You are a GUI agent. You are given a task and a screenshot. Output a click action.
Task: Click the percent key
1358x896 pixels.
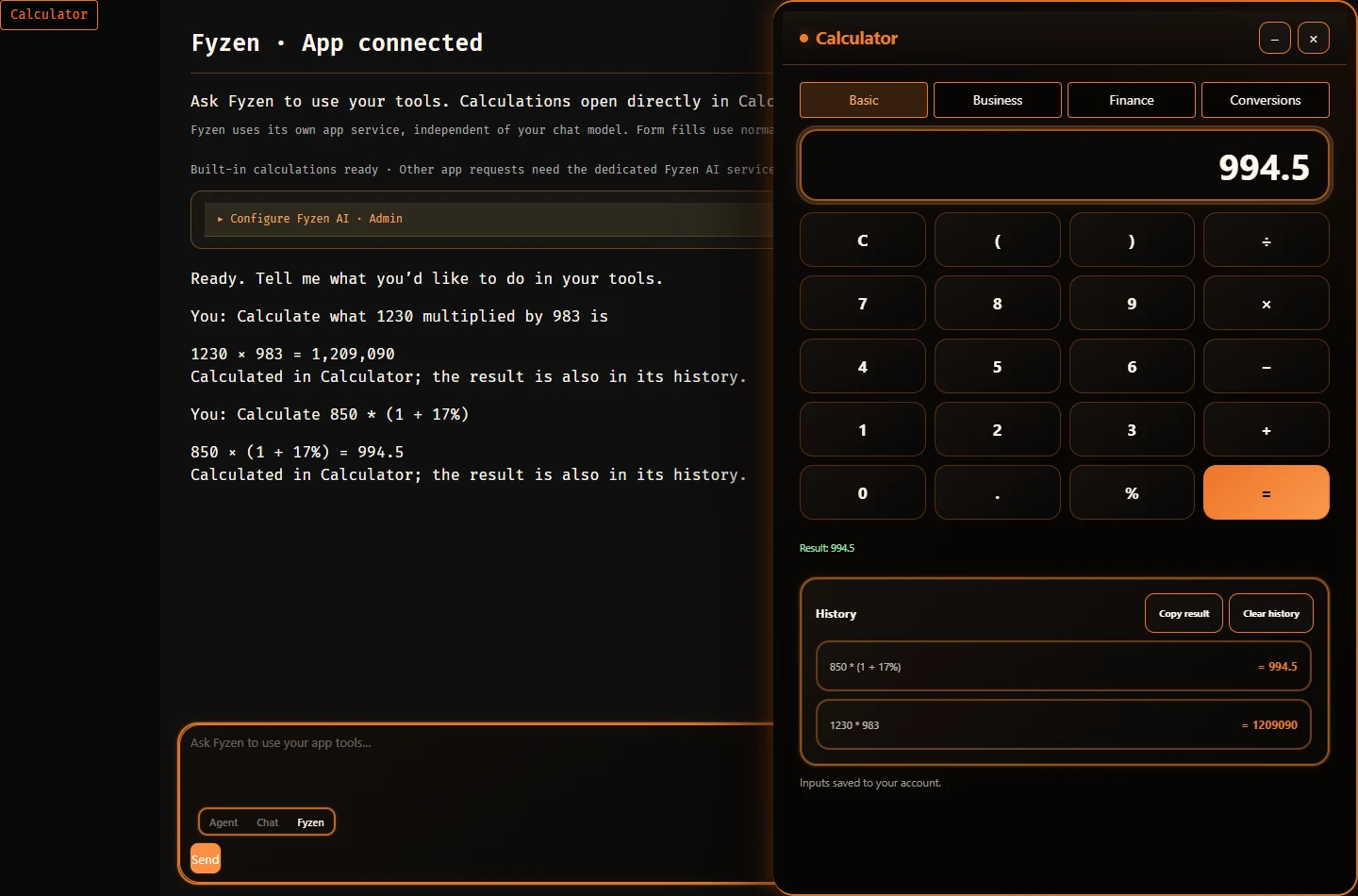pyautogui.click(x=1132, y=493)
